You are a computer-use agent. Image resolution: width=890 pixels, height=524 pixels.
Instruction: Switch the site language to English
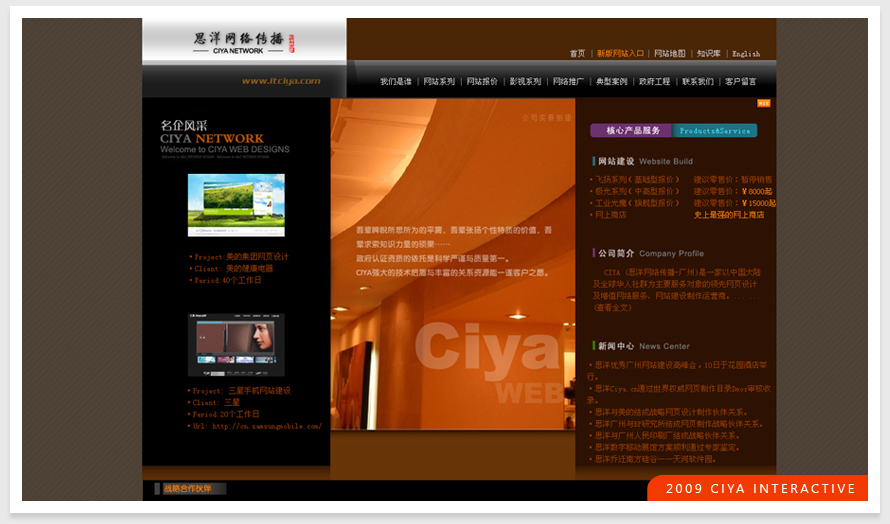coord(746,54)
